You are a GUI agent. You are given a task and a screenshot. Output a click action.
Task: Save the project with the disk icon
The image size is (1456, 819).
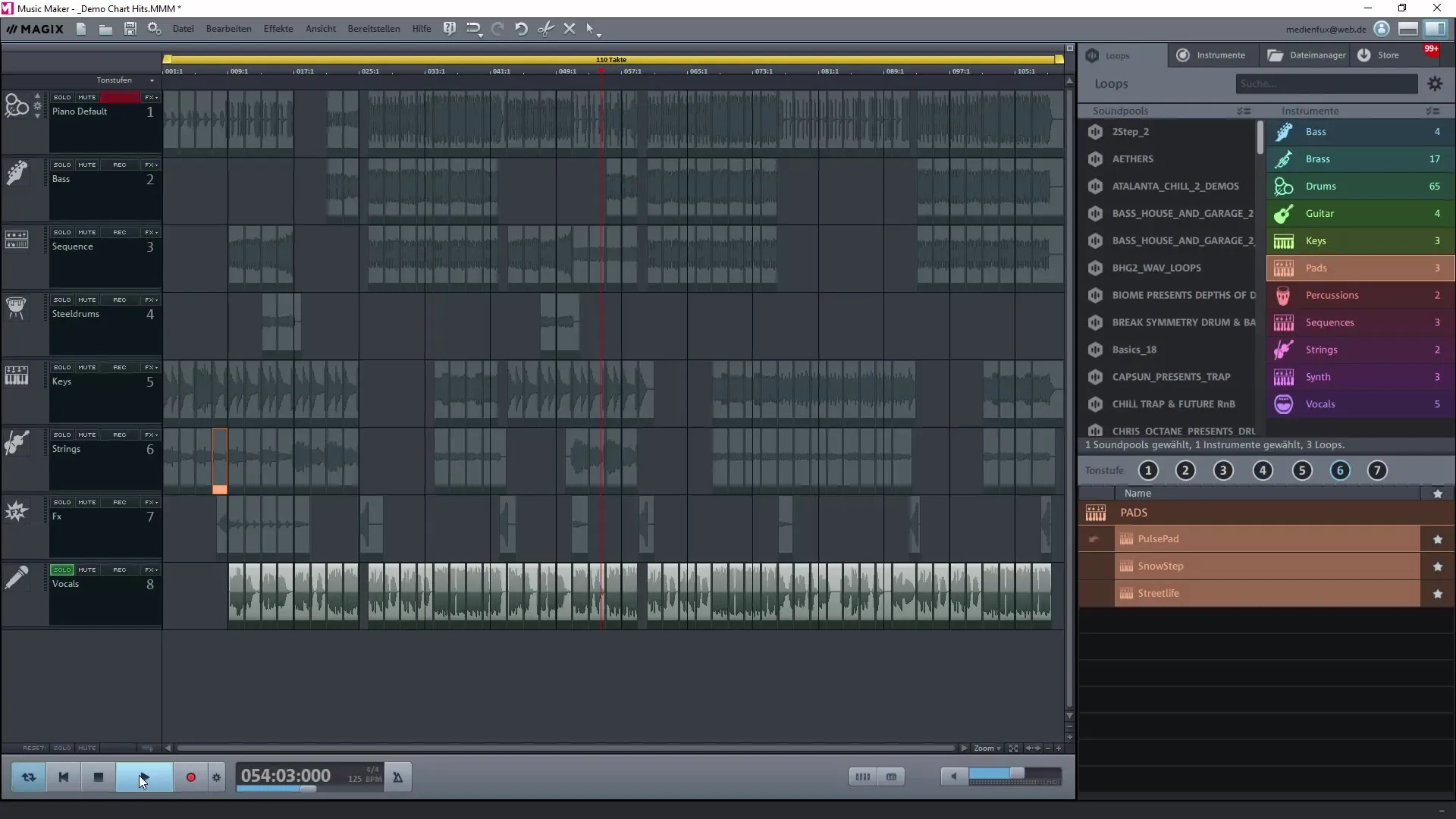[x=130, y=29]
